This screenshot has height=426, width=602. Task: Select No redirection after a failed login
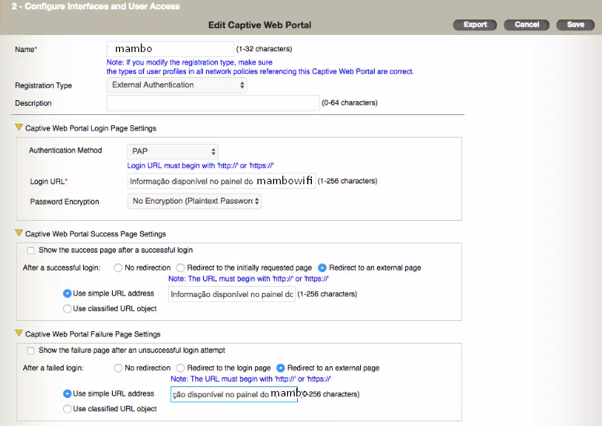pos(118,368)
